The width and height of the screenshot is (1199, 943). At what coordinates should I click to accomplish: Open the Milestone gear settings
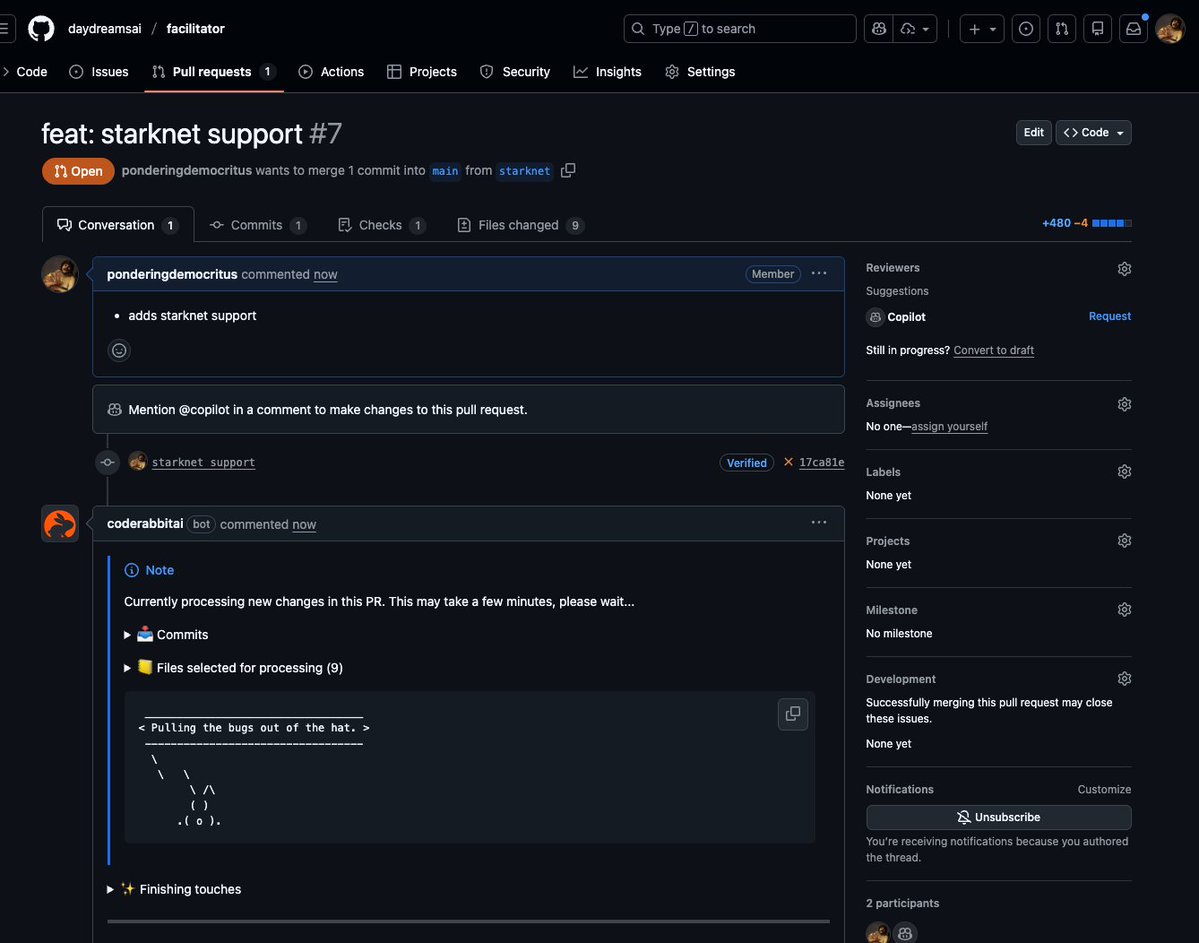coord(1124,610)
